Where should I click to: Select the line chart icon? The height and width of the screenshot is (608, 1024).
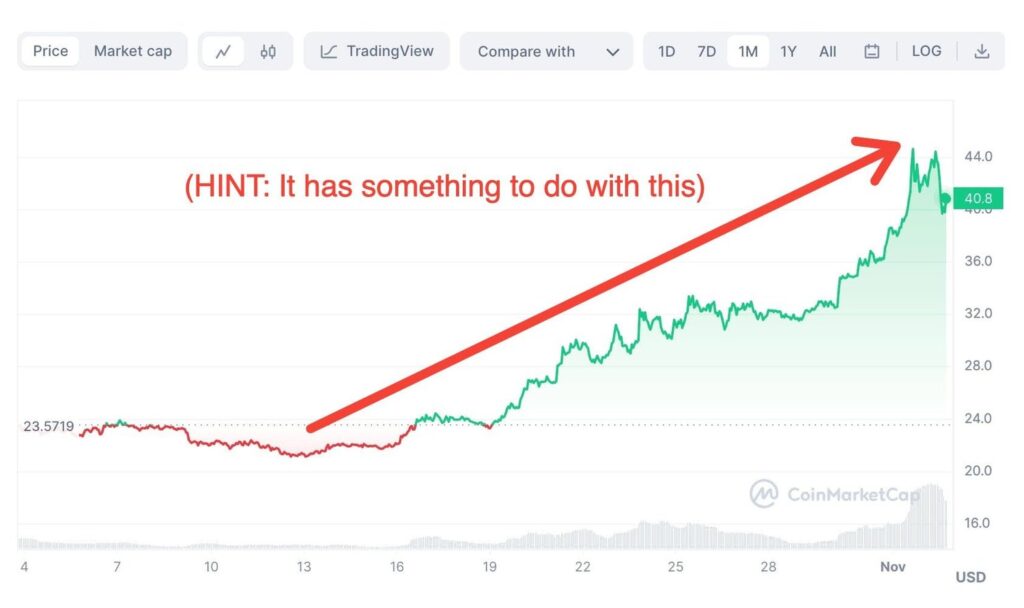click(223, 51)
